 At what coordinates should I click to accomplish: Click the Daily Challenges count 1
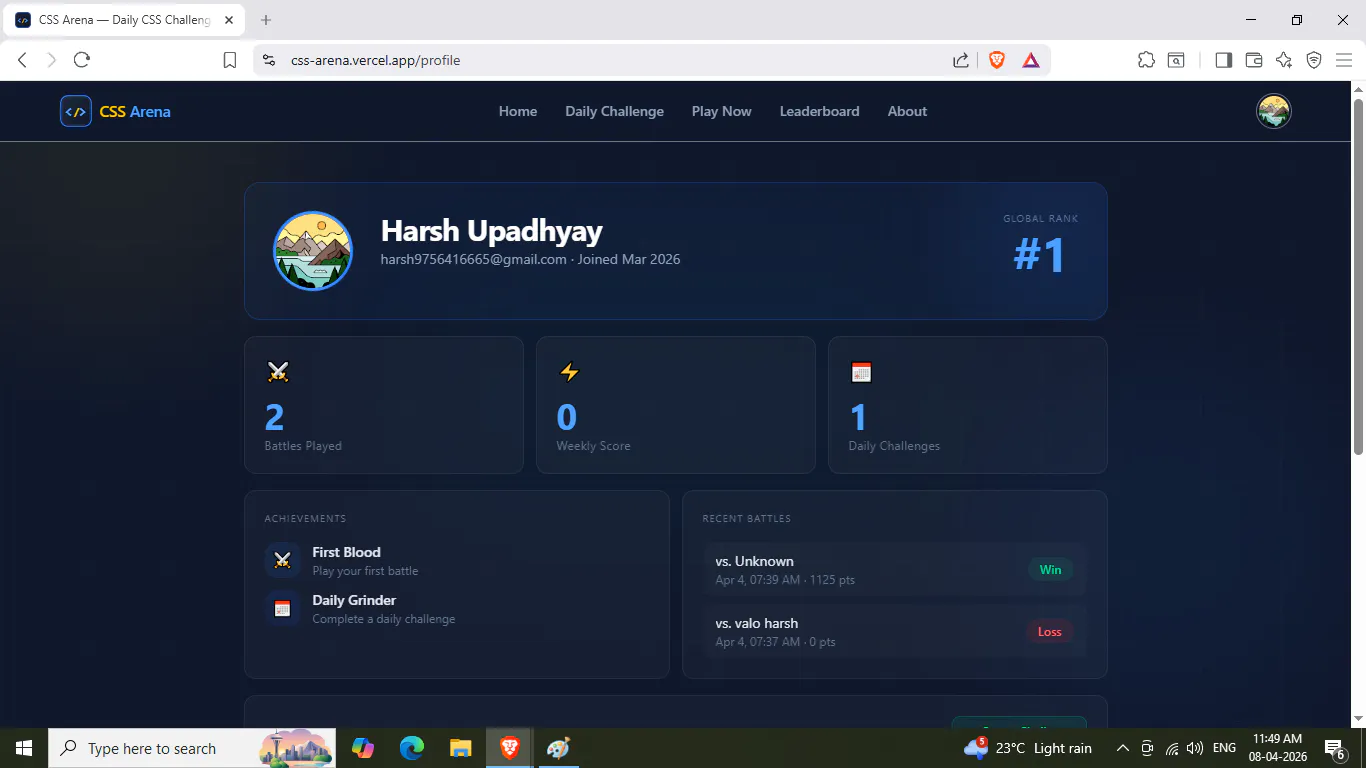[x=858, y=417]
